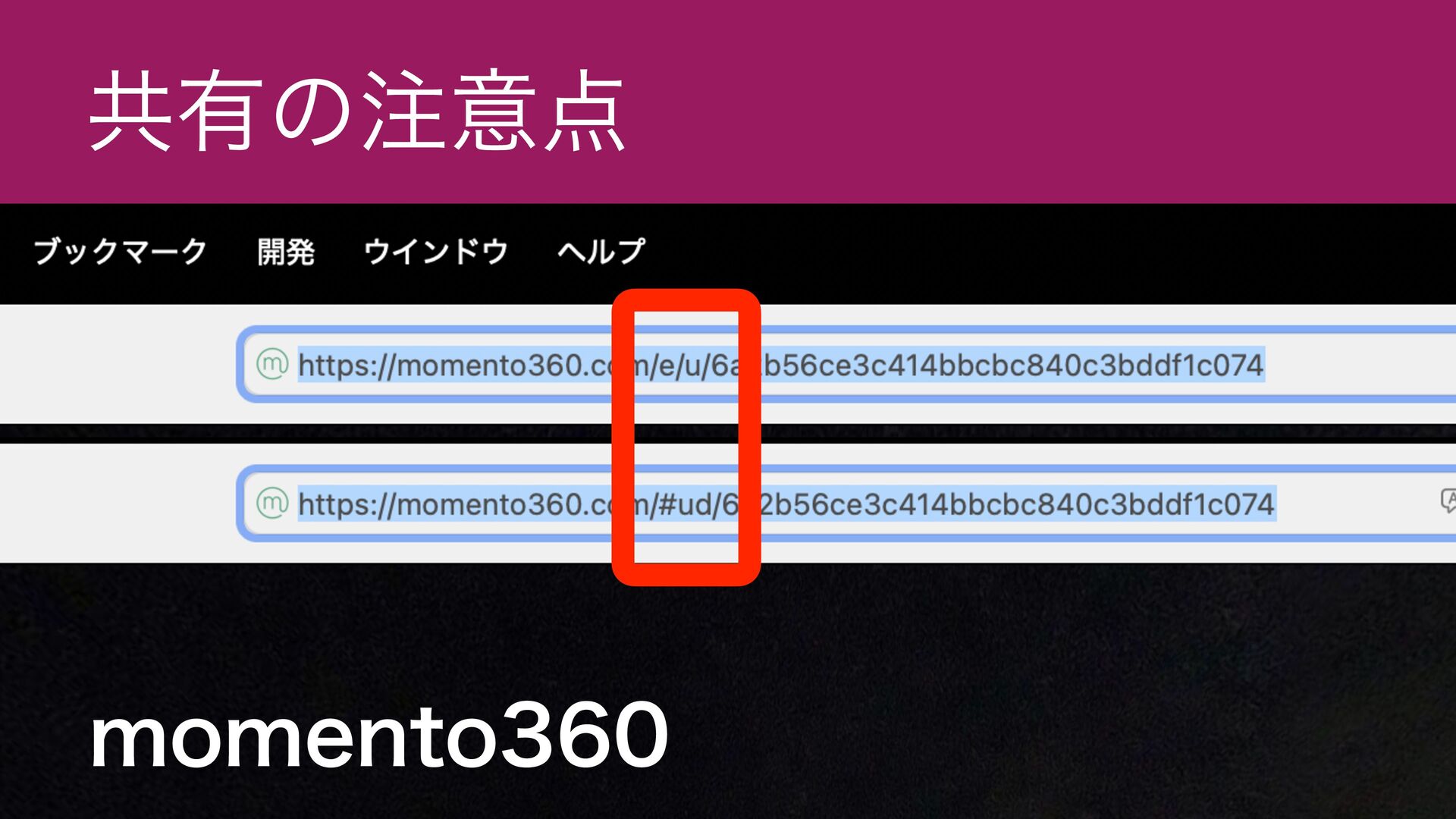Click translate icon at lower address bar edge

pos(1448,501)
